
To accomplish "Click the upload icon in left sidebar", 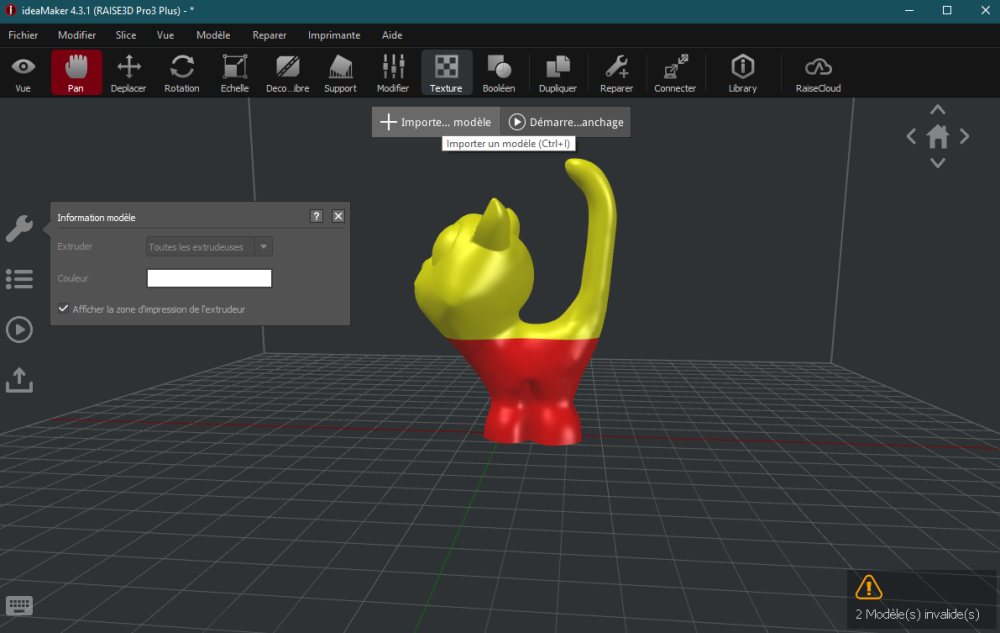I will coord(19,380).
